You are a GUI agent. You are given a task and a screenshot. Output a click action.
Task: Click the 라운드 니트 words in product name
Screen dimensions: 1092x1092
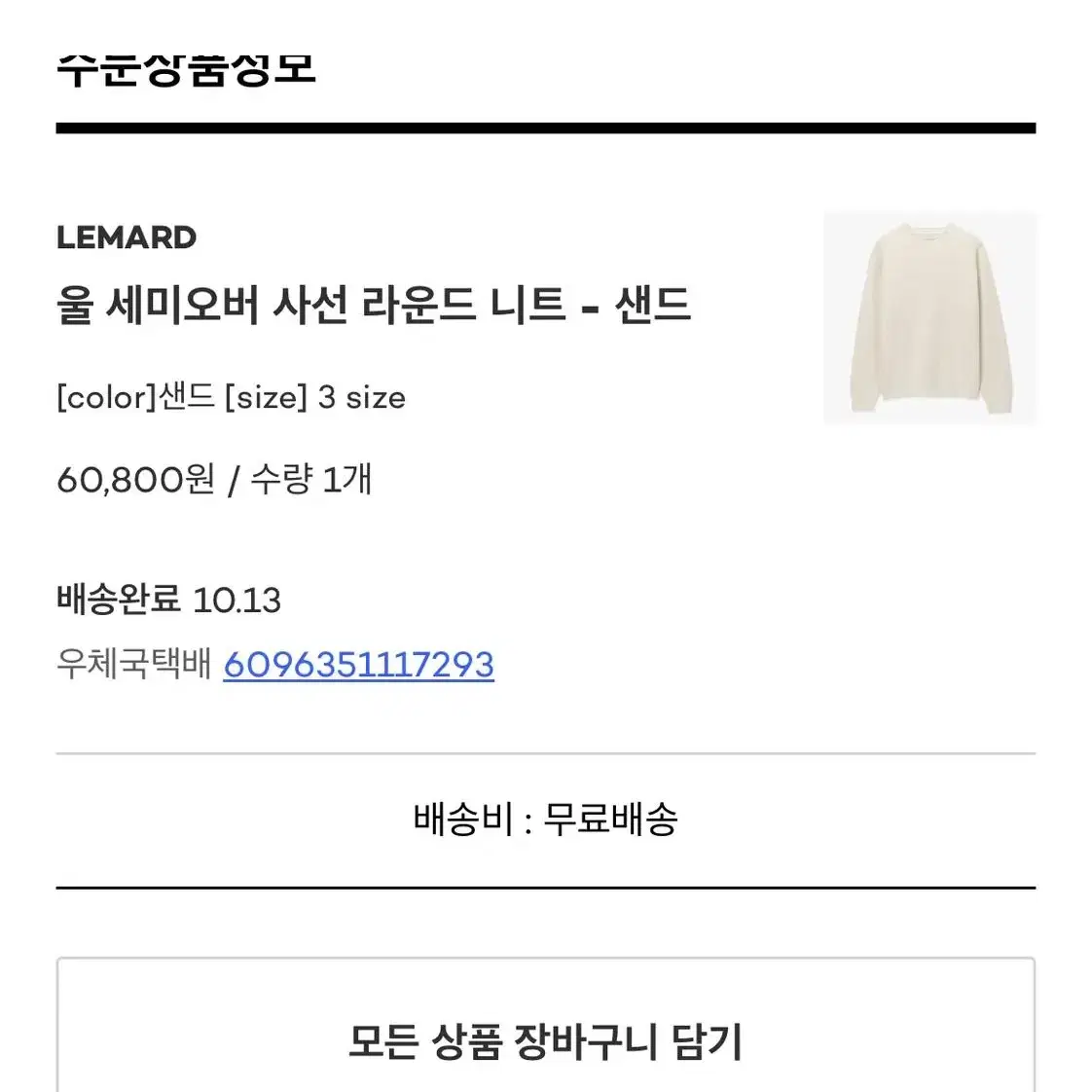pos(464,305)
